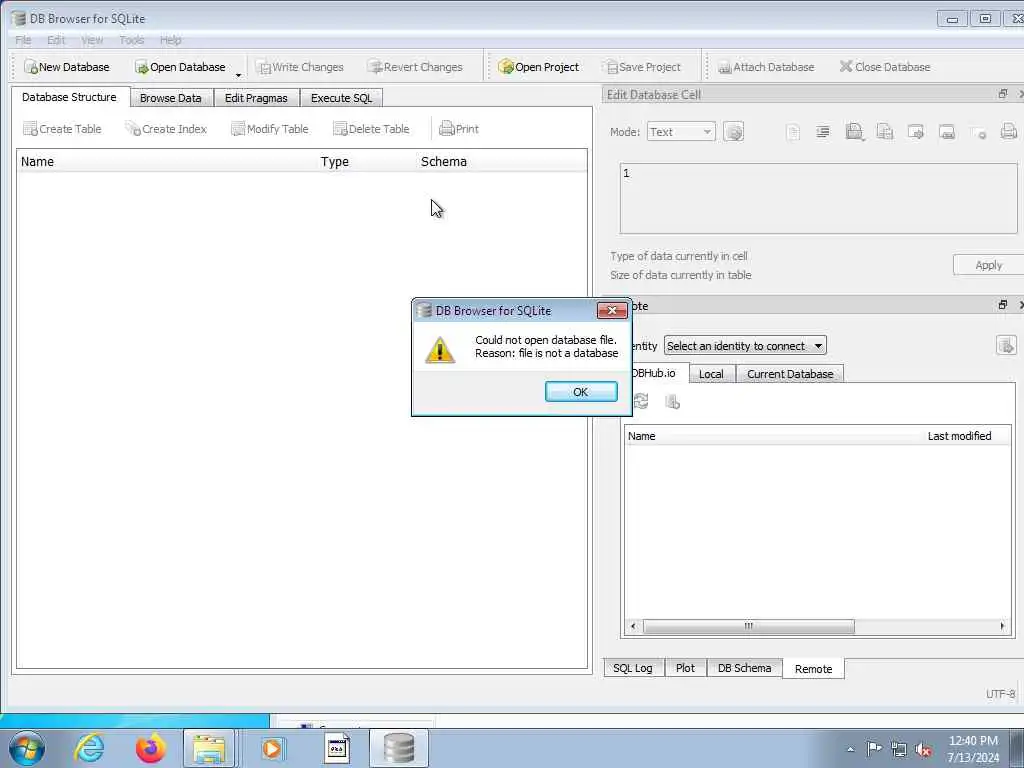Click OK in the error dialog
1024x768 pixels.
581,392
